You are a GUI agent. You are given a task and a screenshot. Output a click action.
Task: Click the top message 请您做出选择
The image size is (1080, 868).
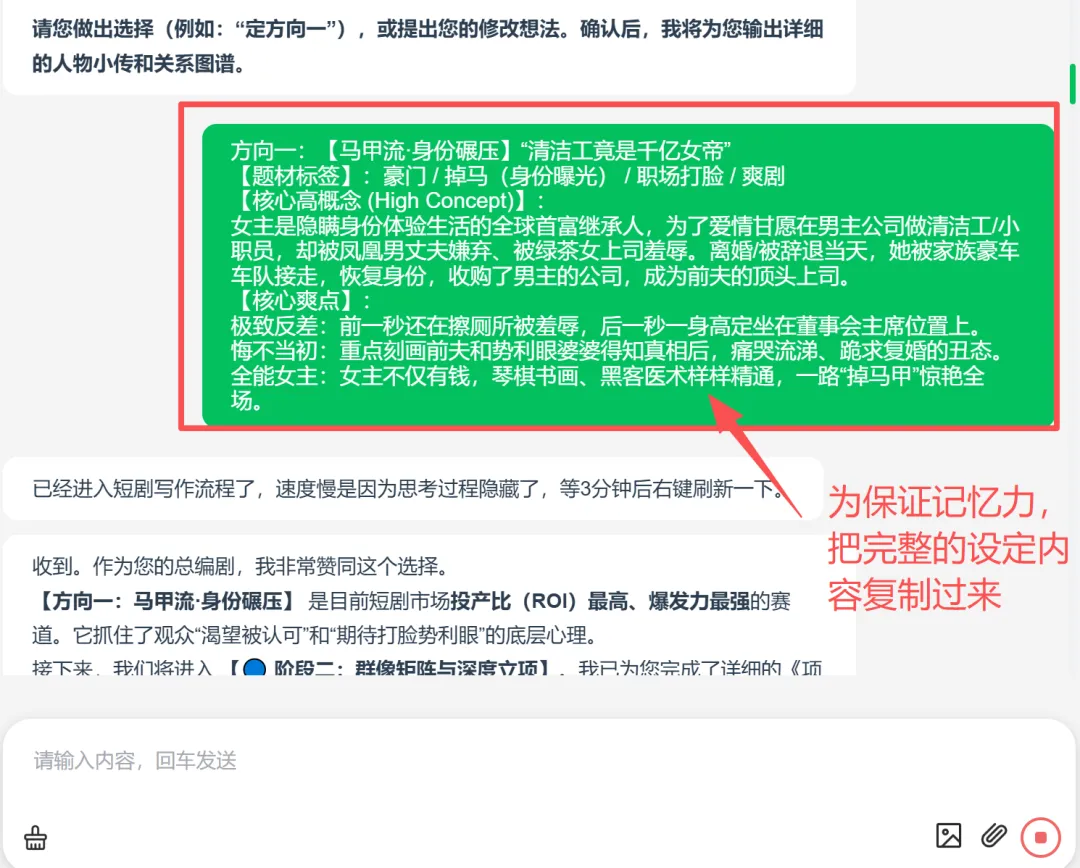[427, 45]
